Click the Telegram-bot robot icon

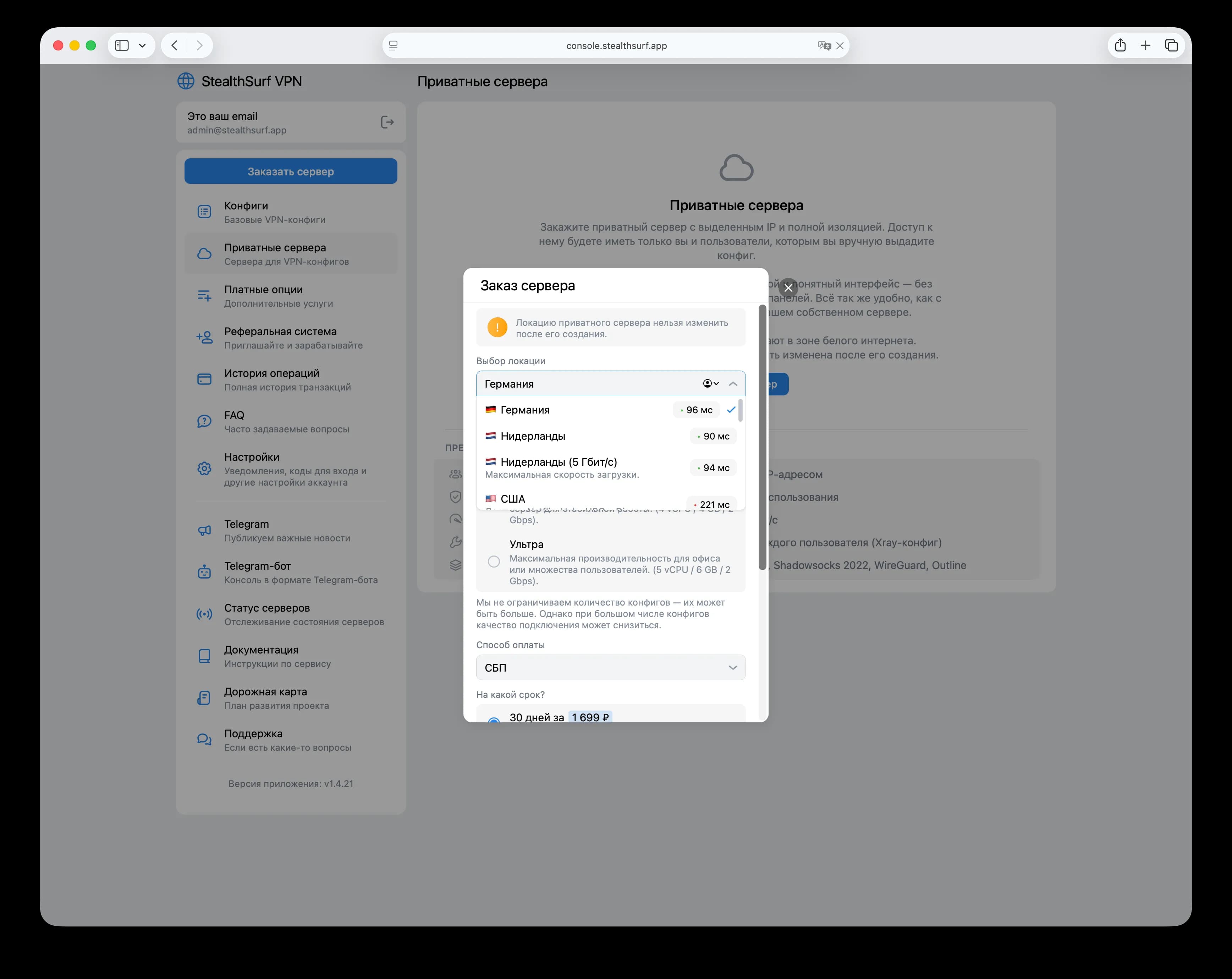[204, 572]
